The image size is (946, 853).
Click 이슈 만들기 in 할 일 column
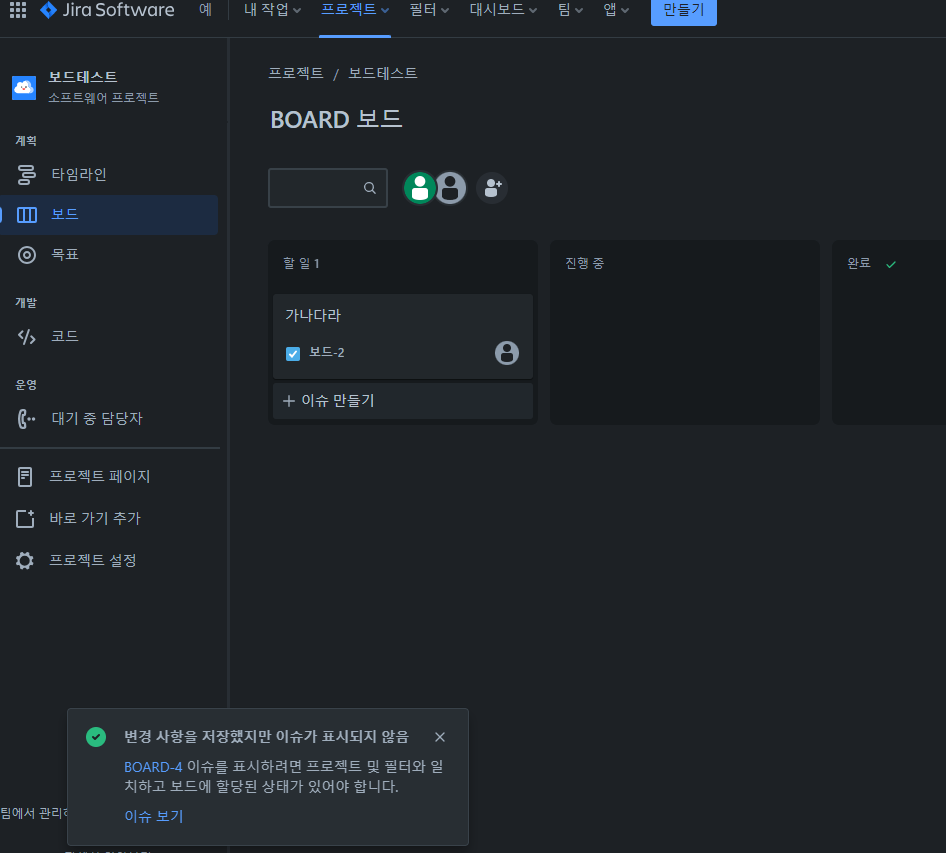coord(403,401)
